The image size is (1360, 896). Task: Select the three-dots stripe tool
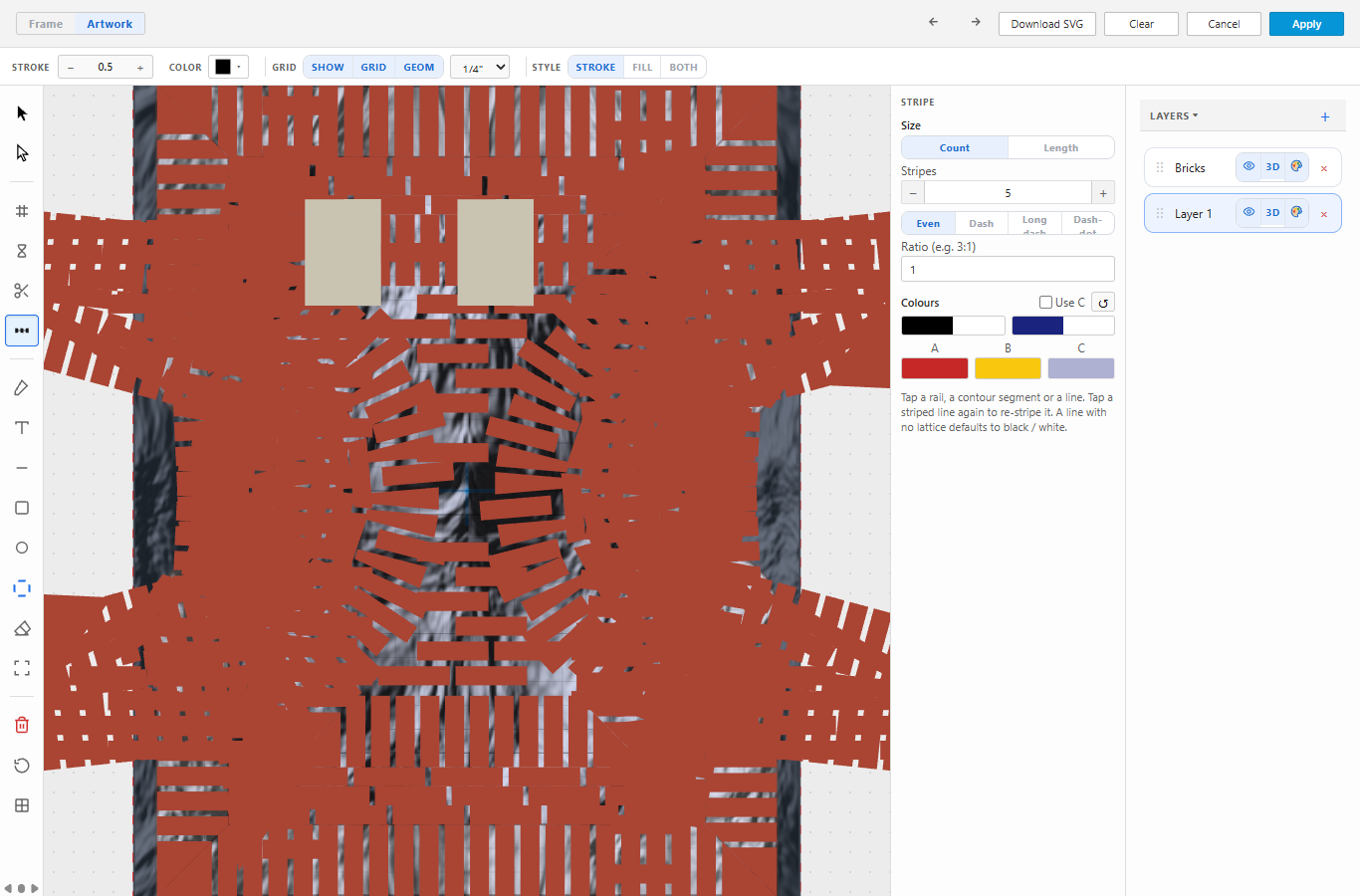(x=22, y=331)
